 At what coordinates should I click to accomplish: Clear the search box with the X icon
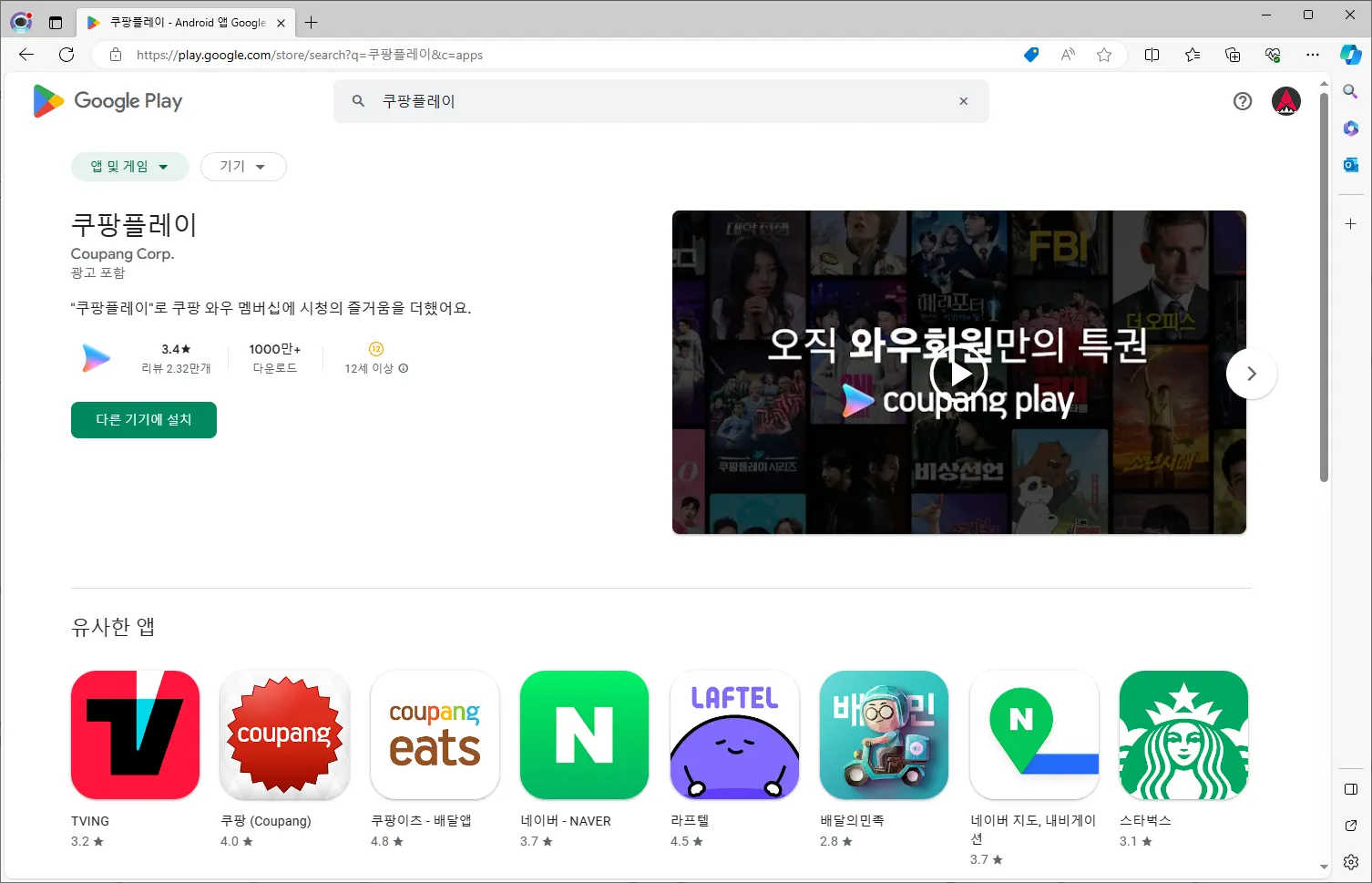963,101
